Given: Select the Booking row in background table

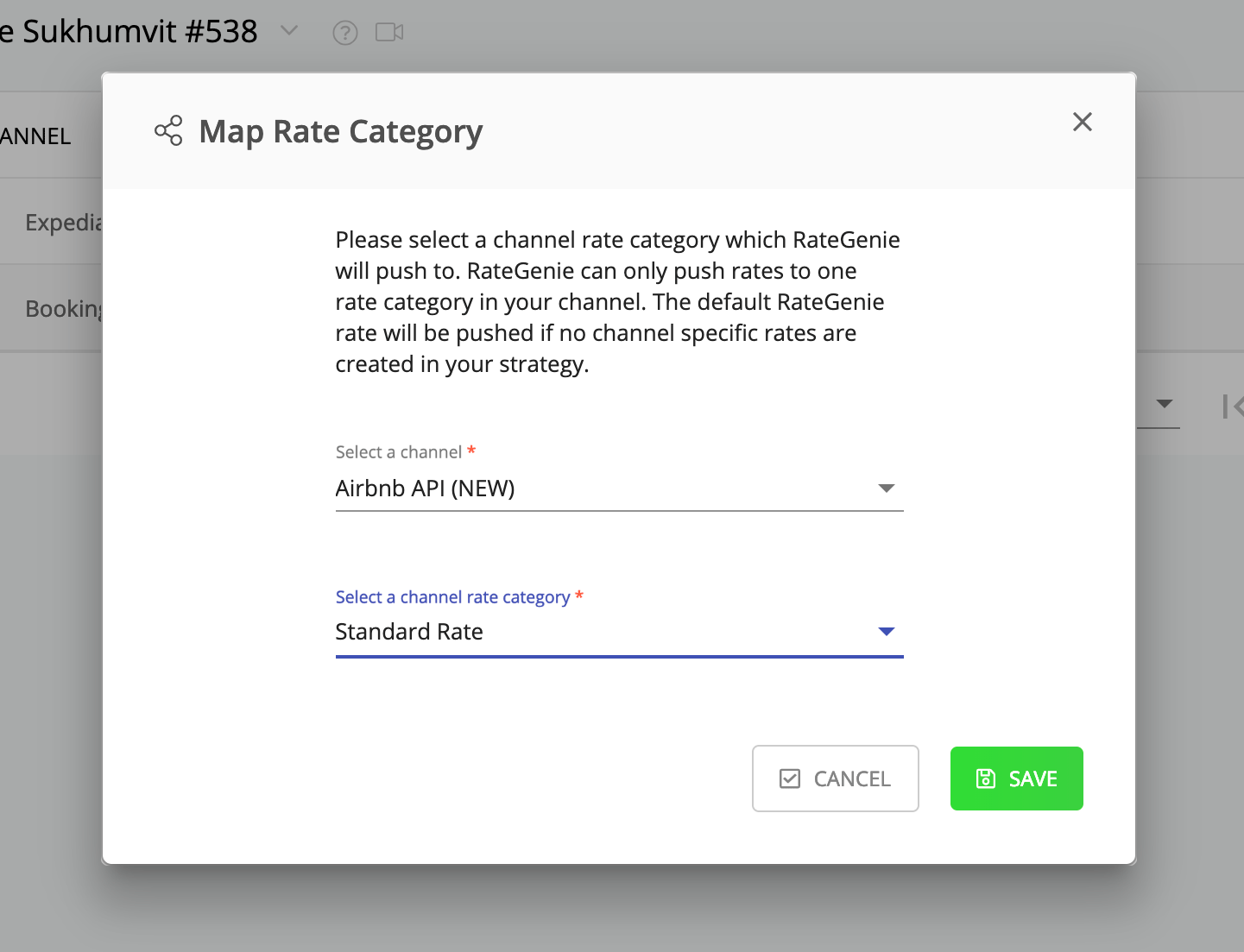Looking at the screenshot, I should (51, 308).
